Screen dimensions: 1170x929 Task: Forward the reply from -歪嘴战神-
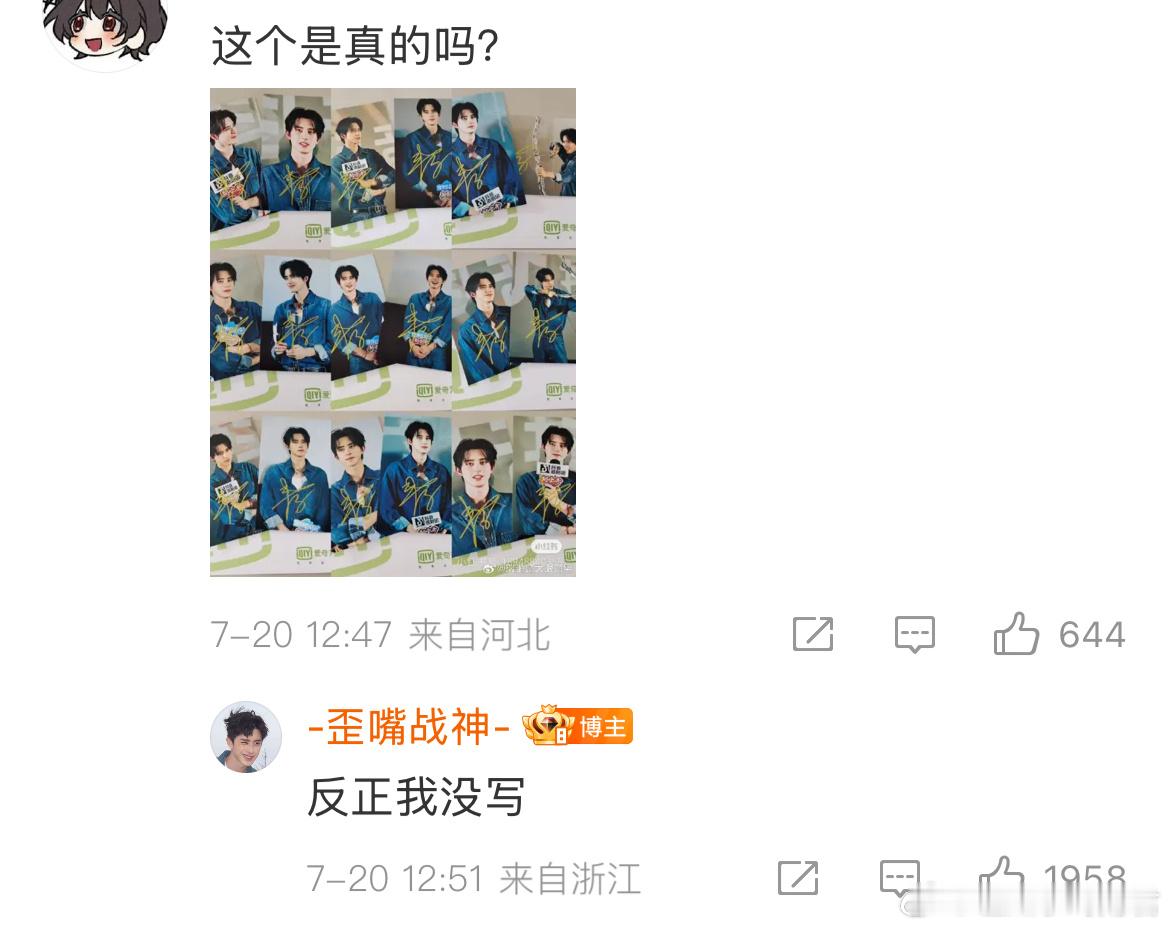(798, 878)
